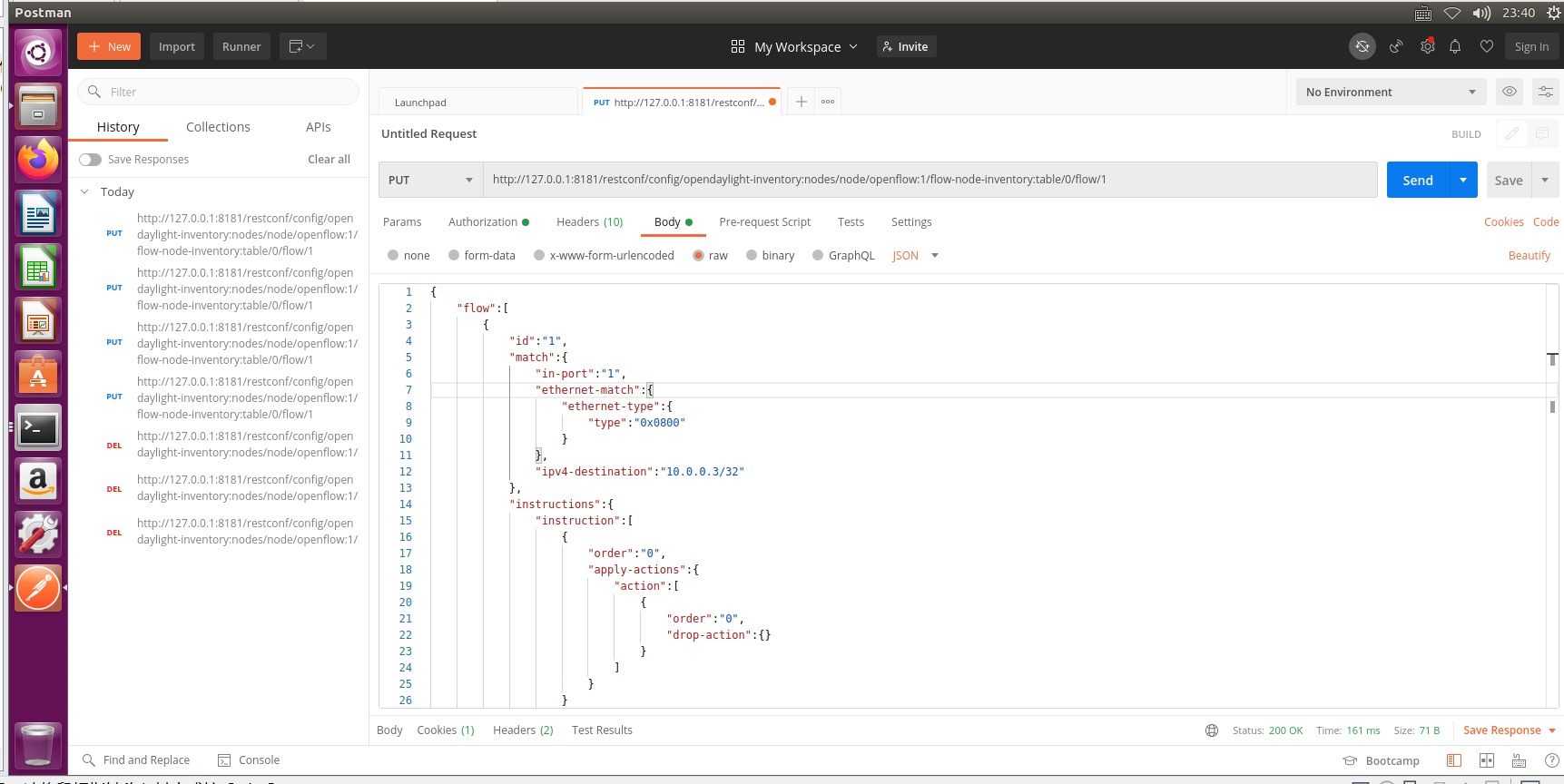Click the heart icon in header
Screen dimensions: 1564x784
(x=1487, y=46)
